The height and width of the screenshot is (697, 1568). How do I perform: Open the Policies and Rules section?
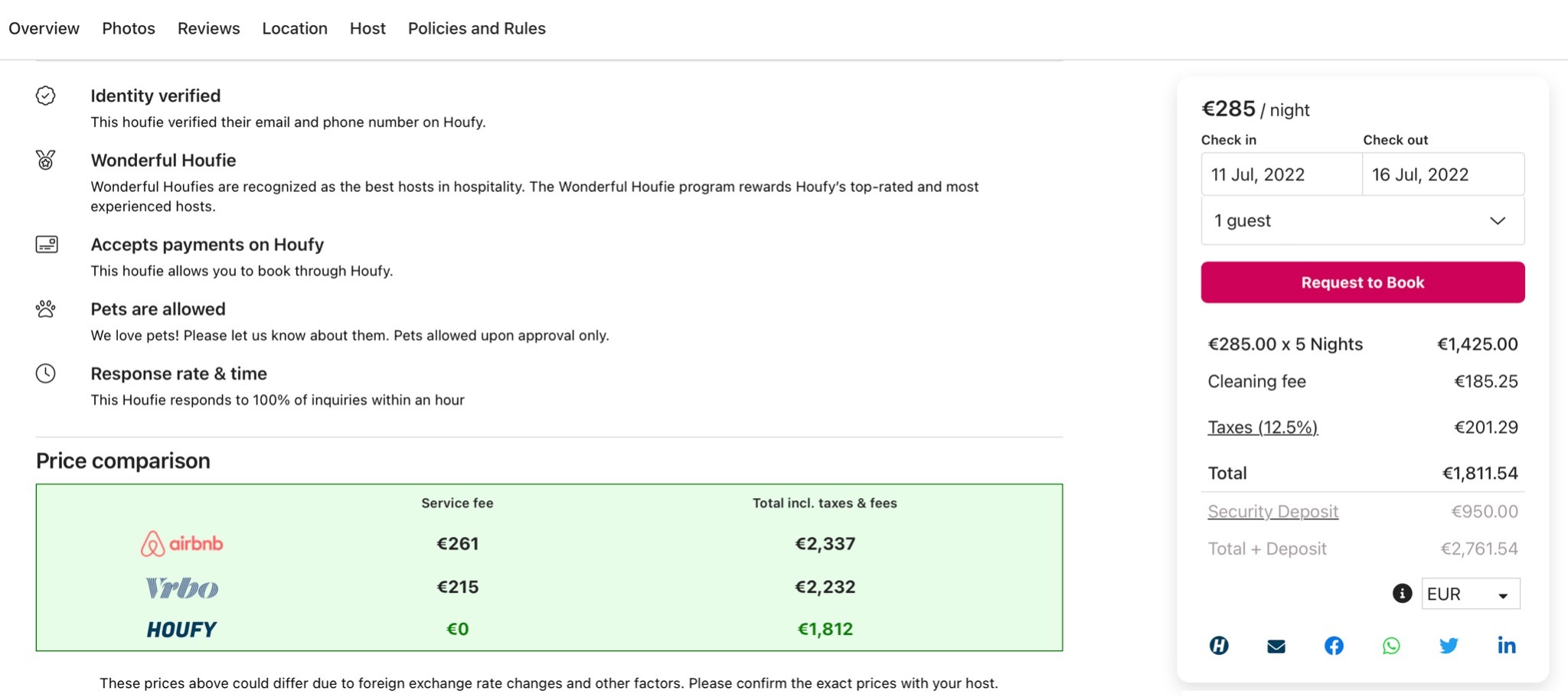click(476, 28)
